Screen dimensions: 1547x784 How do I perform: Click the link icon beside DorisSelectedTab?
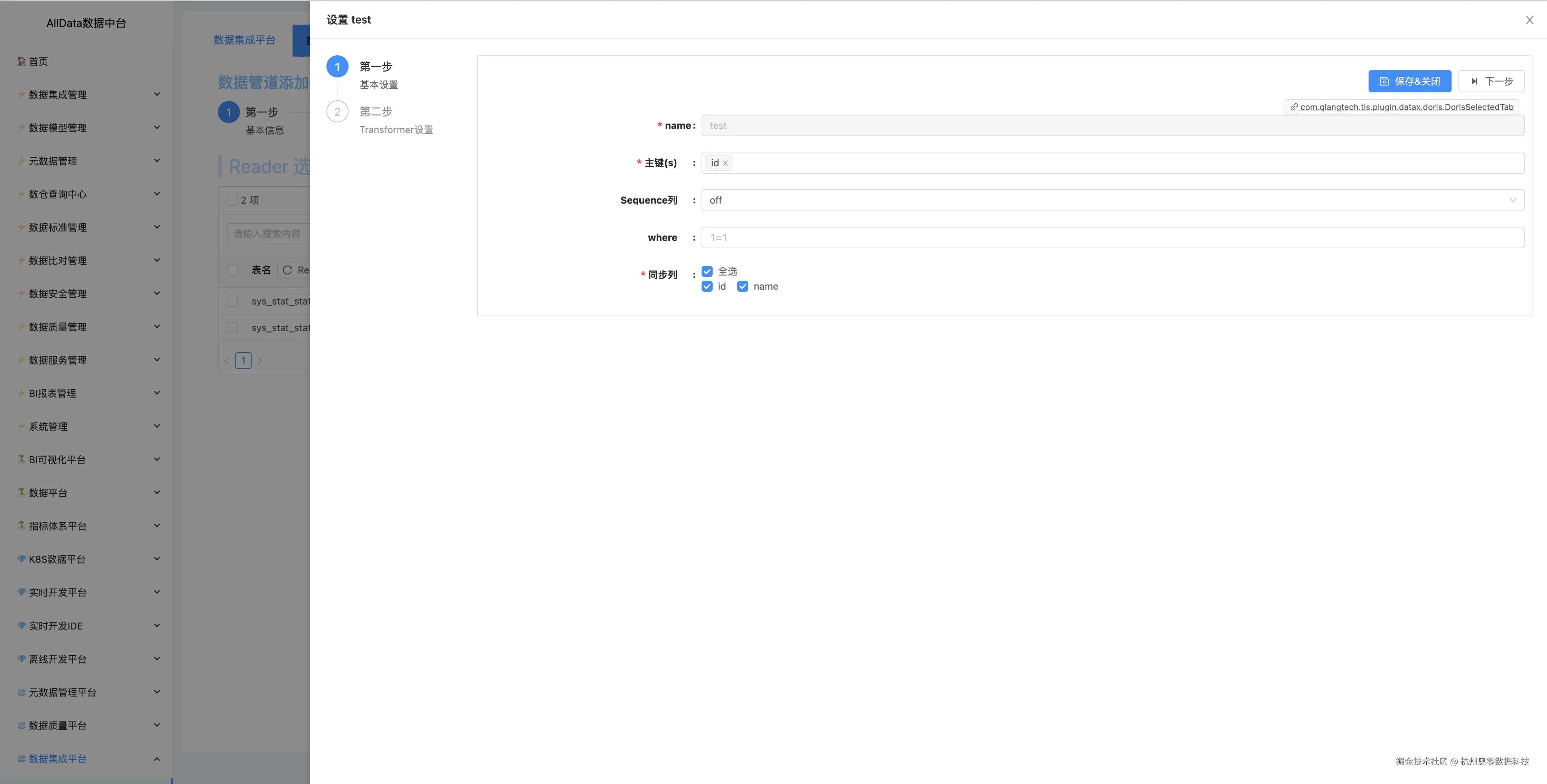[1294, 107]
